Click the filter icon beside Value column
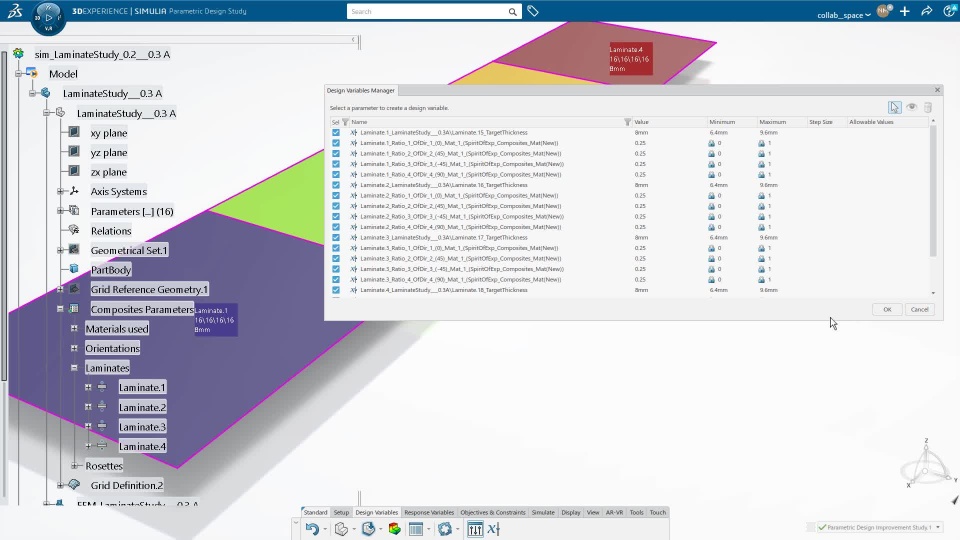960x540 pixels. point(627,122)
